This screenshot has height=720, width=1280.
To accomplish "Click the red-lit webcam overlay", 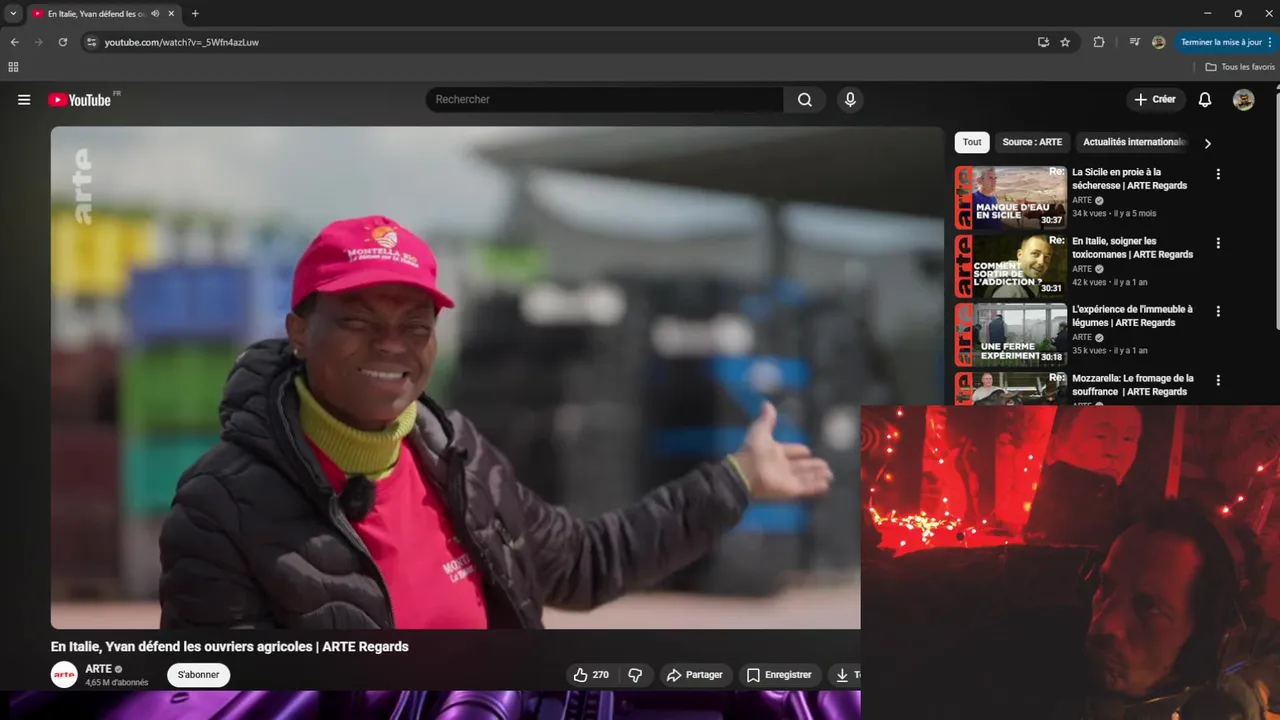I will pyautogui.click(x=1070, y=562).
